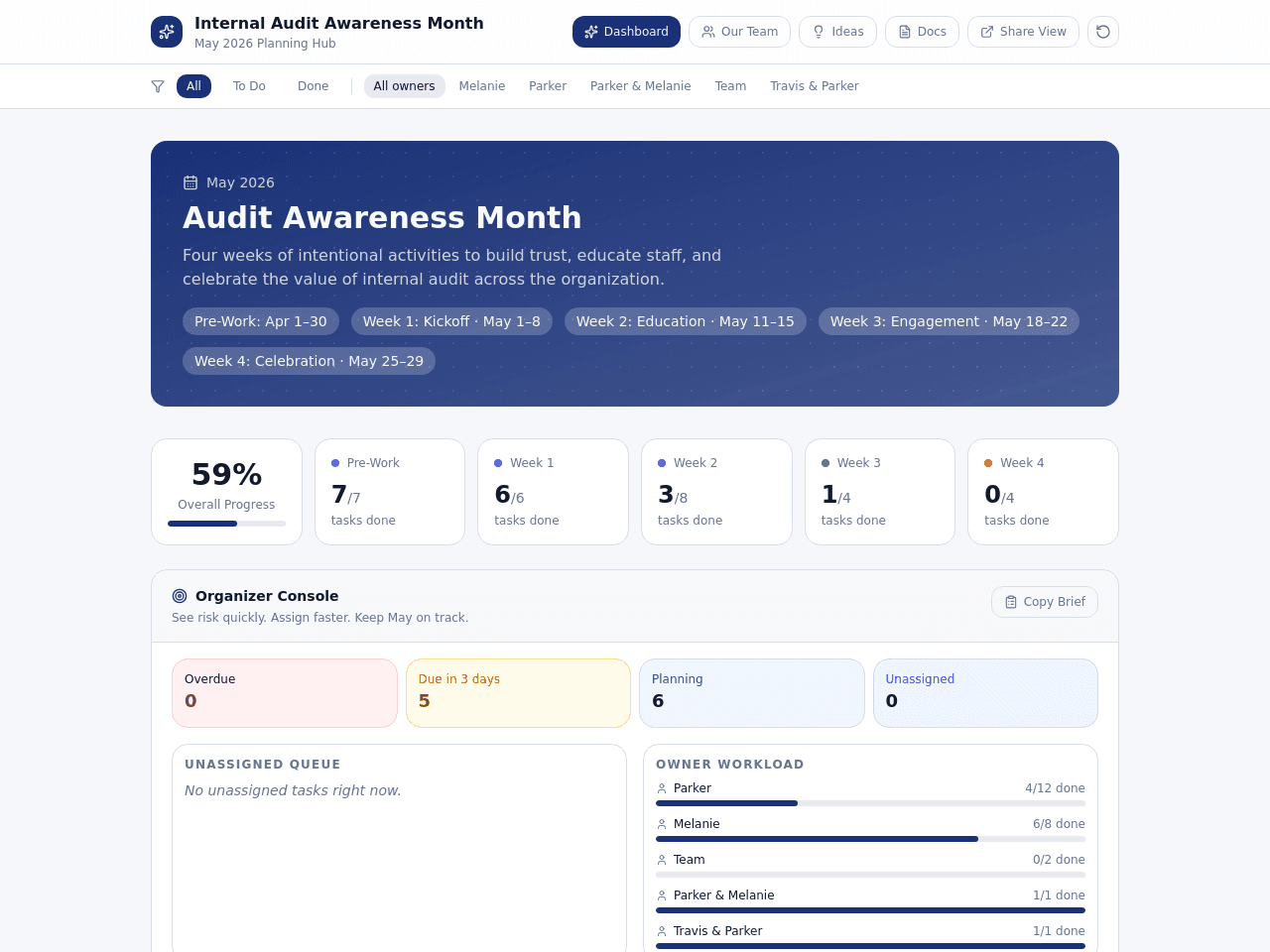Image resolution: width=1270 pixels, height=952 pixels.
Task: Click the Planning count card
Action: [752, 693]
